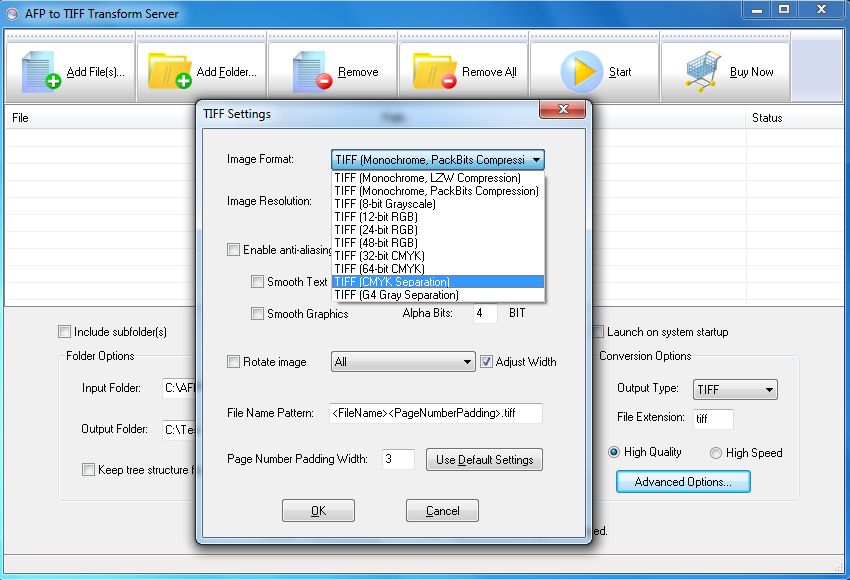Choose TIFF (Monochrome, LZW Compression)
The image size is (850, 580).
tap(438, 178)
